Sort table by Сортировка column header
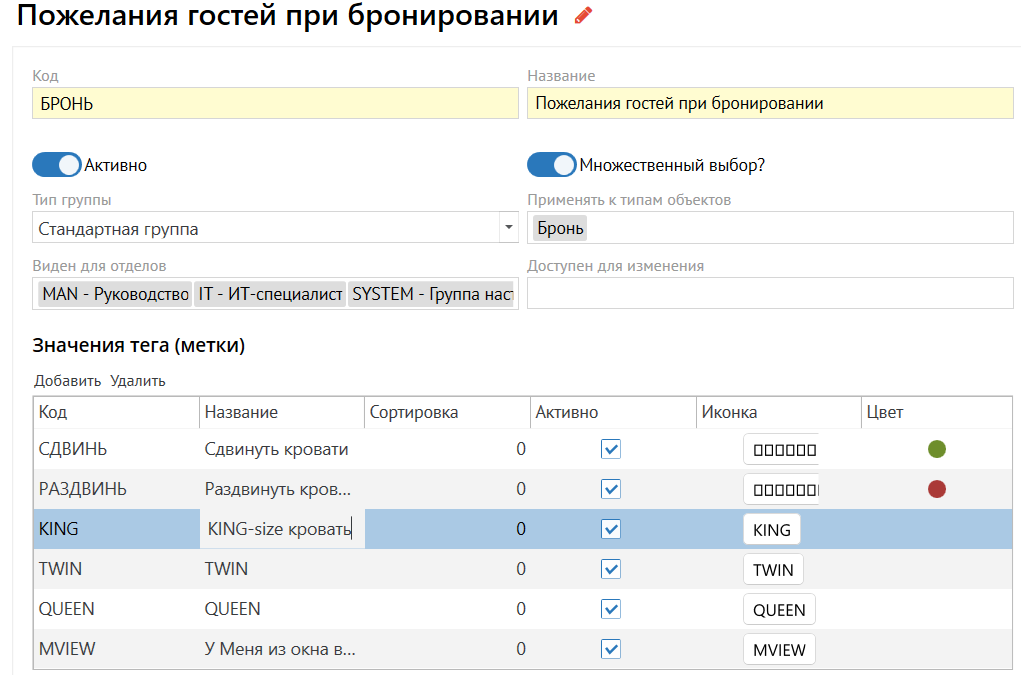 click(x=414, y=412)
